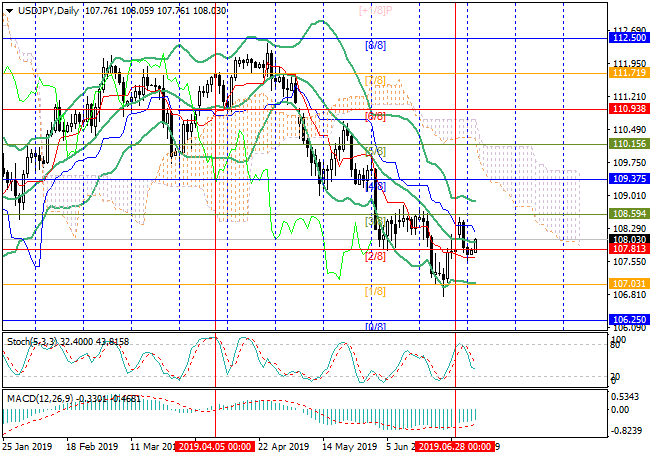653x458 pixels.
Task: Click the 18 Feb 2019 date axis label
Action: [90, 447]
